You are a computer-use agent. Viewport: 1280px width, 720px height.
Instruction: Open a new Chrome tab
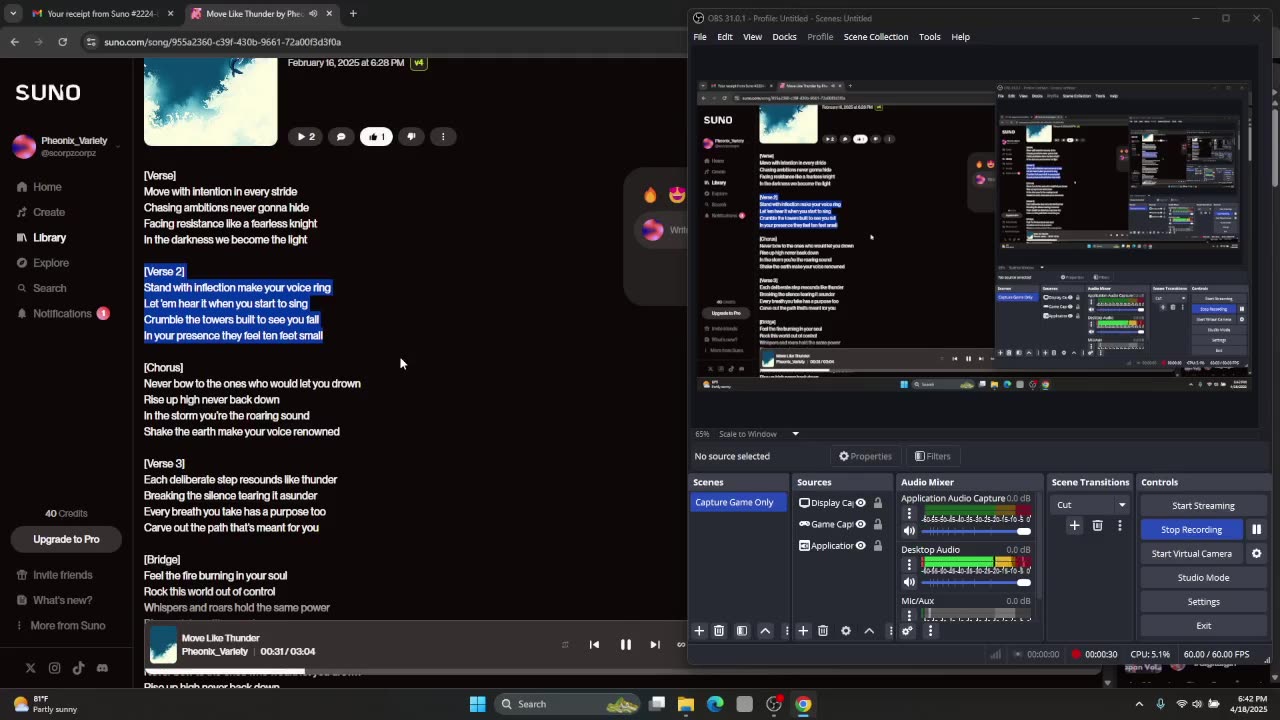coord(353,14)
